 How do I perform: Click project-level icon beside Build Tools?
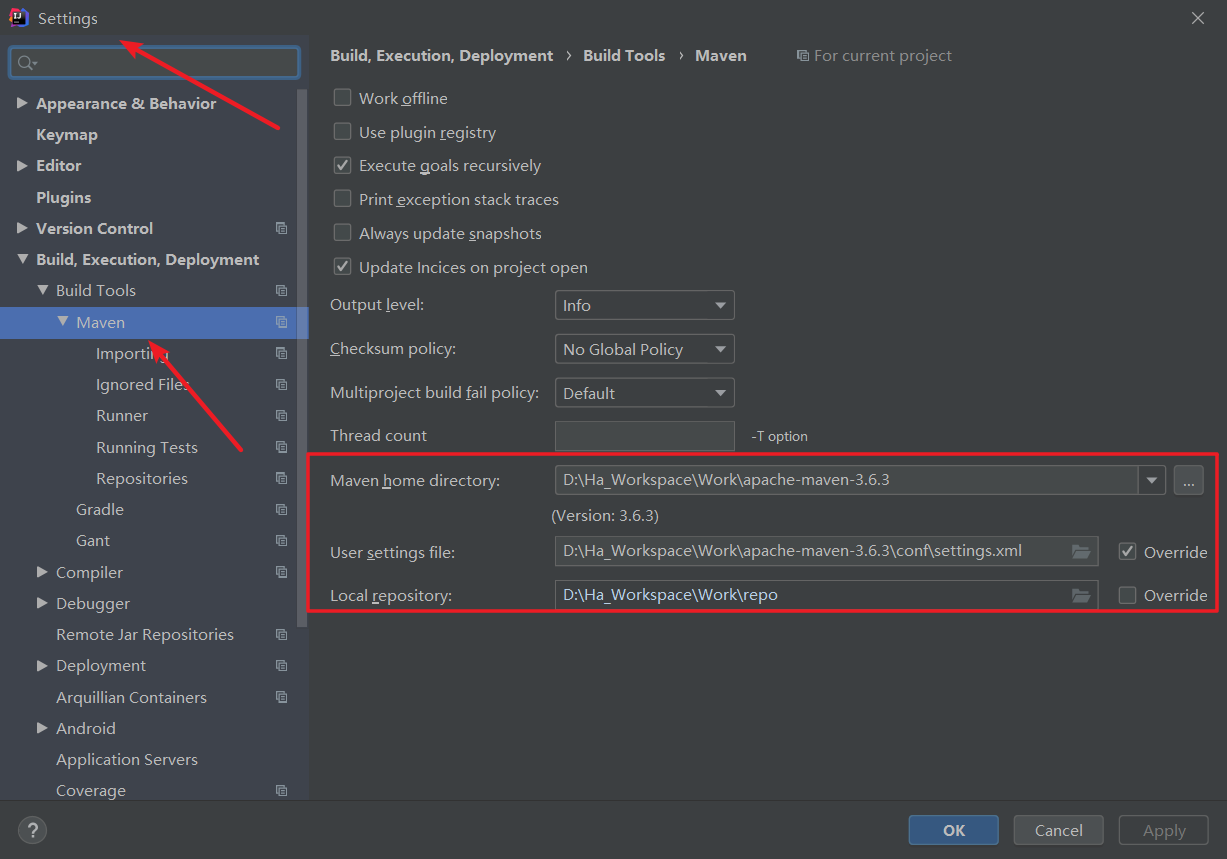point(281,291)
